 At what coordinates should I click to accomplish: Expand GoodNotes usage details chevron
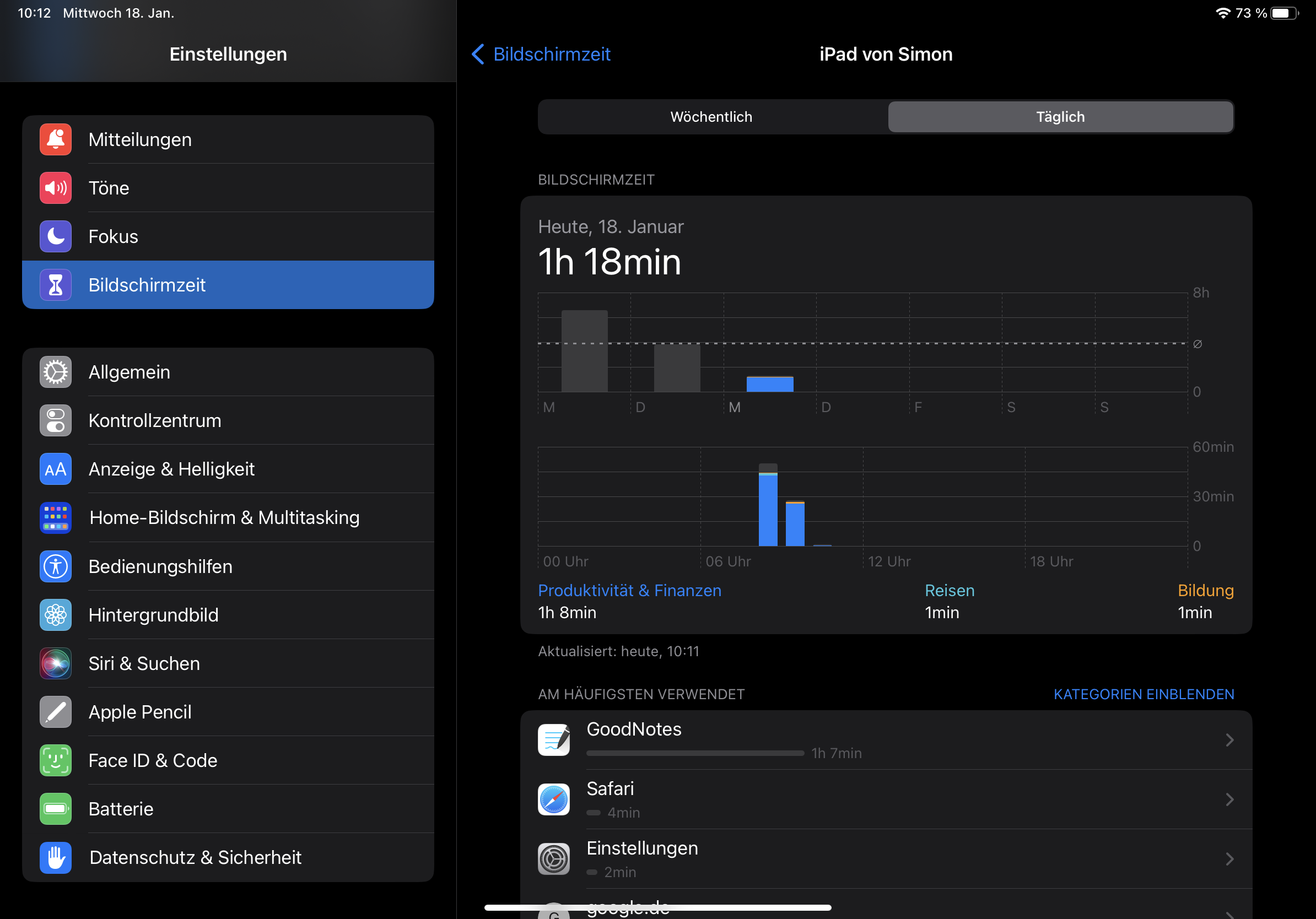1229,740
